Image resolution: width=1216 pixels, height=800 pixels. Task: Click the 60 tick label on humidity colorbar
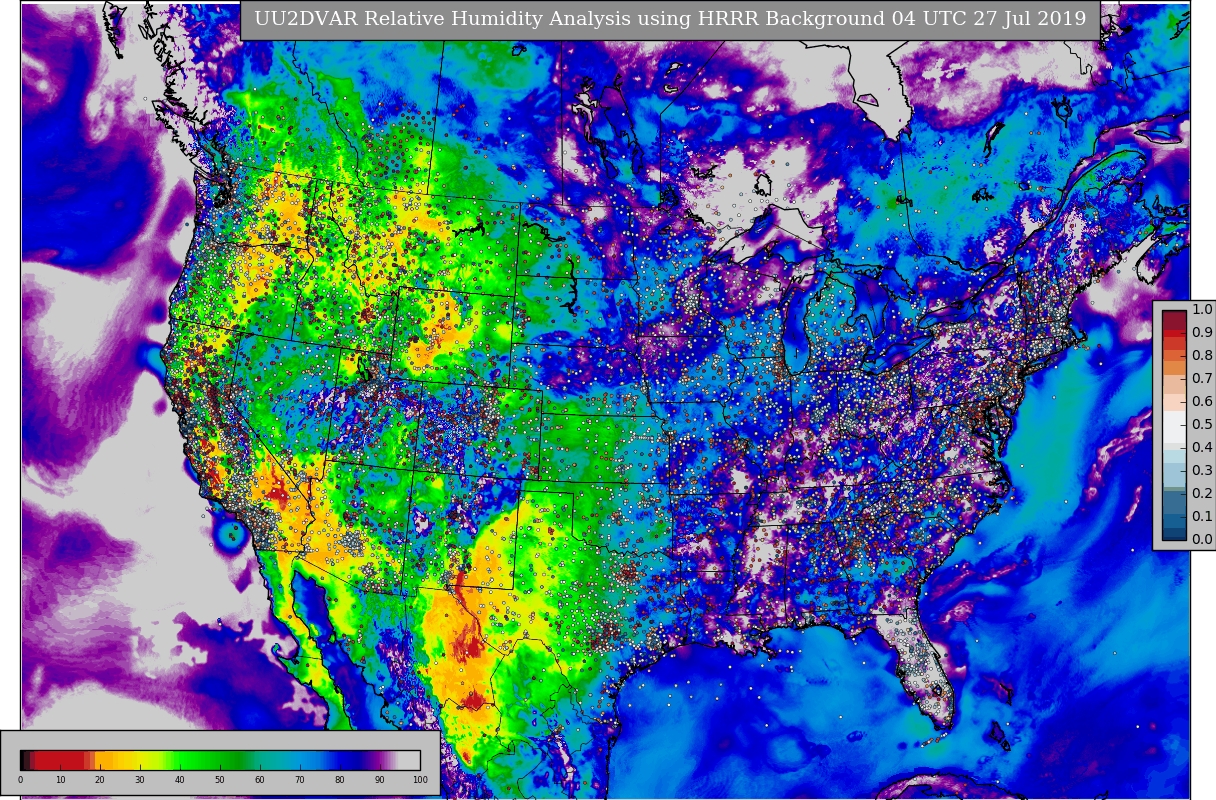tap(260, 780)
